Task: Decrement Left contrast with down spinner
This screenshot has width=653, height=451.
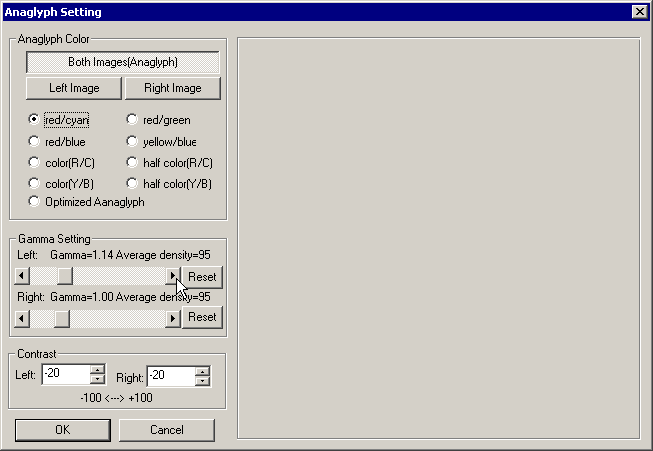Action: pos(97,379)
